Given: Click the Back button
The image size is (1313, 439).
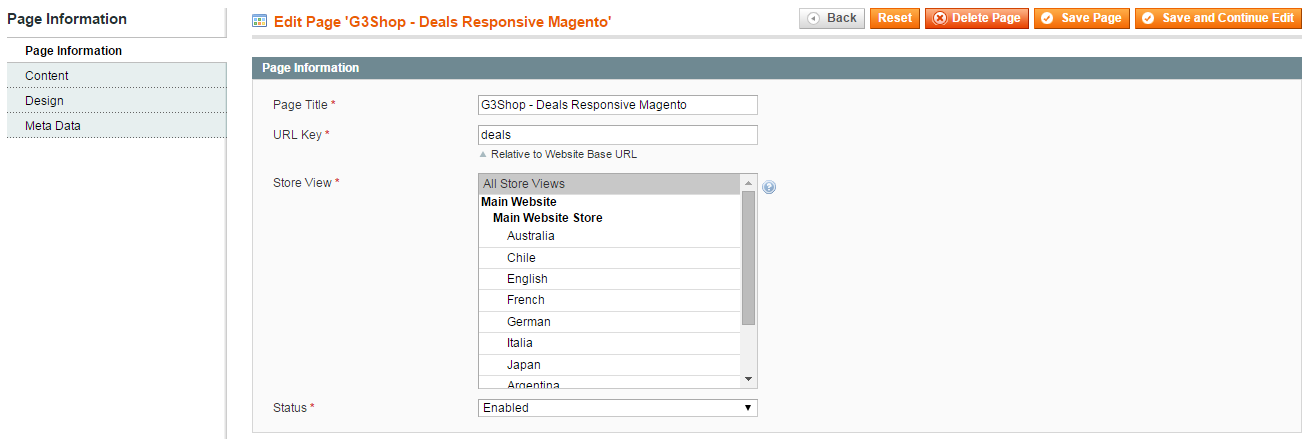Looking at the screenshot, I should [x=832, y=18].
